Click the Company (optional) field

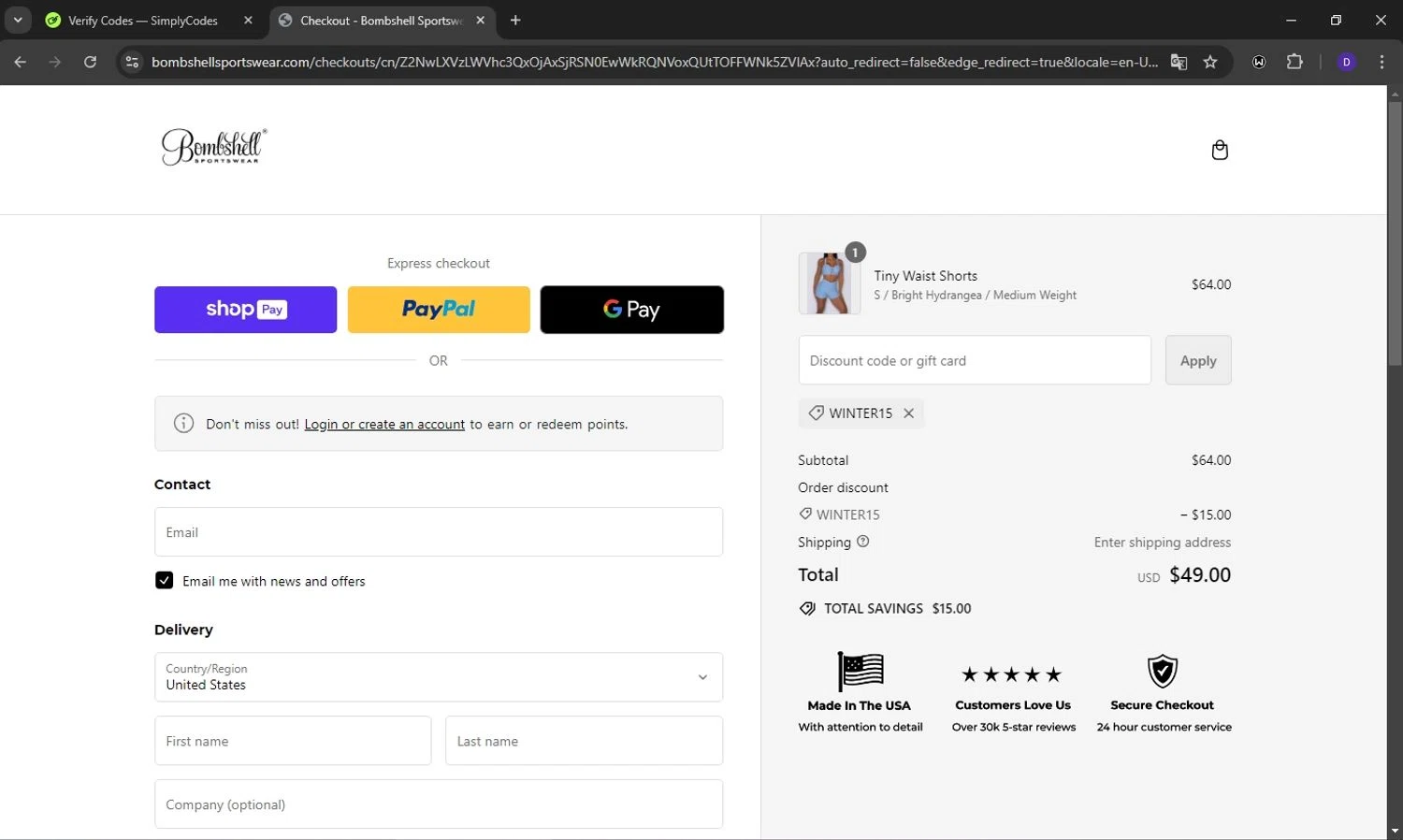[x=439, y=804]
